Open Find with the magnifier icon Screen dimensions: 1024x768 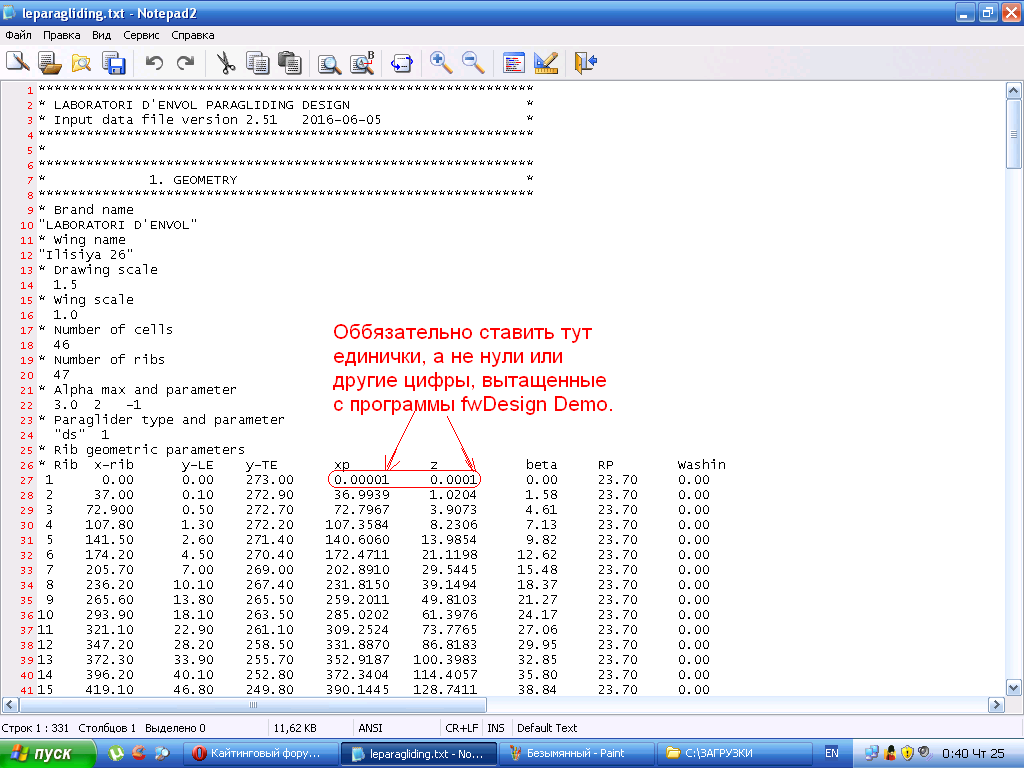[329, 63]
